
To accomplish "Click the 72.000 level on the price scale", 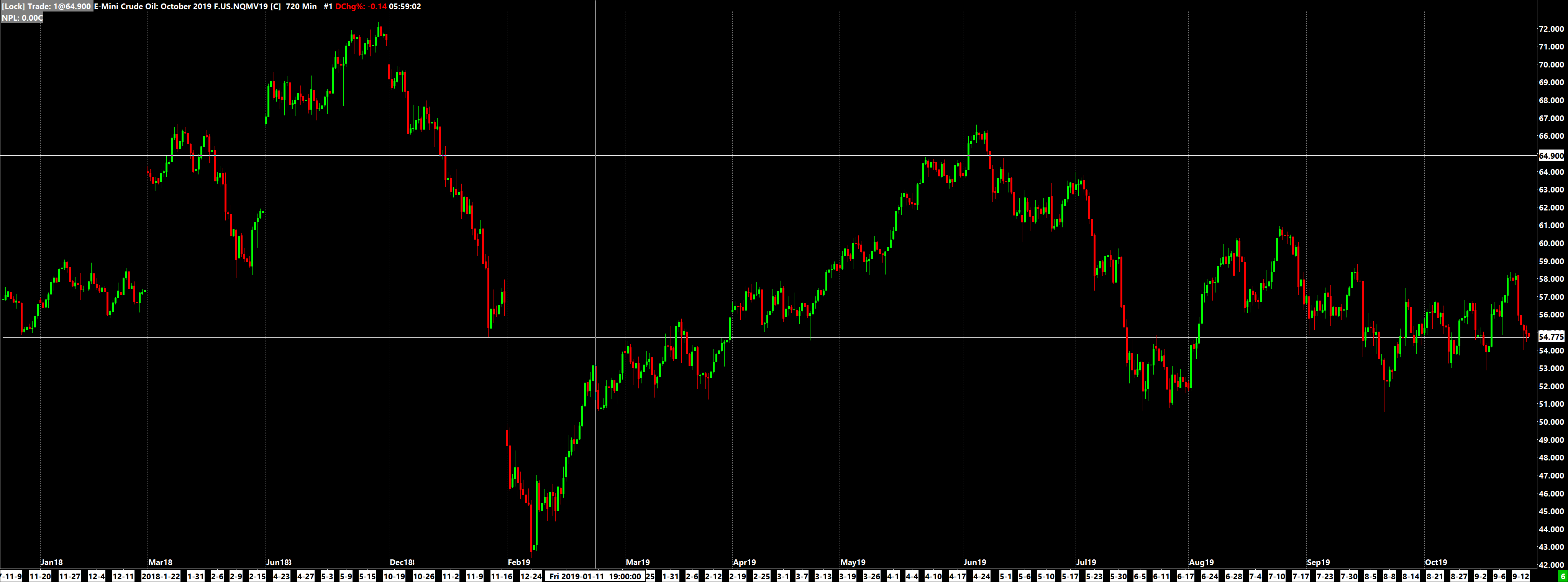I will (x=1551, y=29).
